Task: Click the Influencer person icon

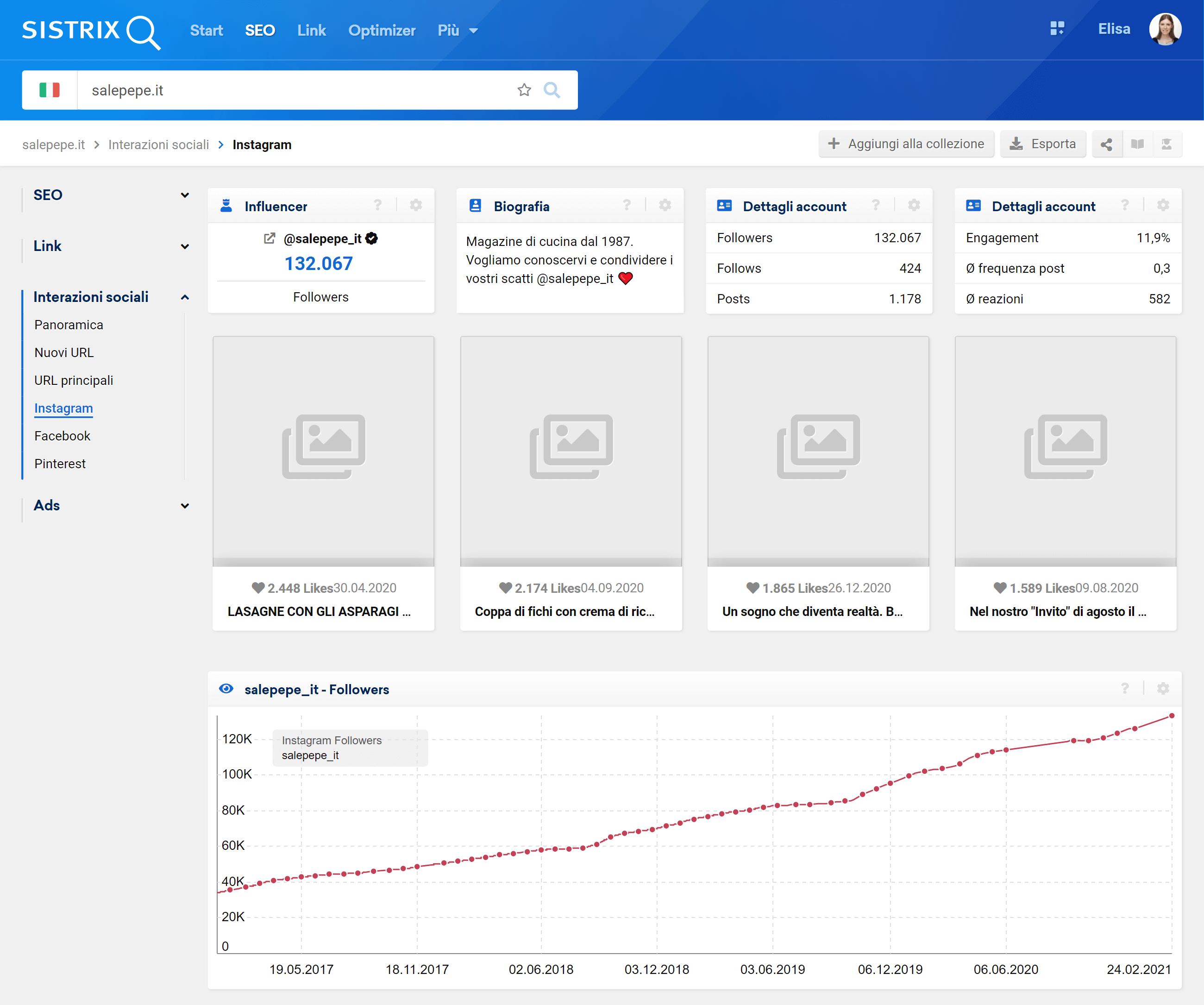Action: pyautogui.click(x=226, y=206)
